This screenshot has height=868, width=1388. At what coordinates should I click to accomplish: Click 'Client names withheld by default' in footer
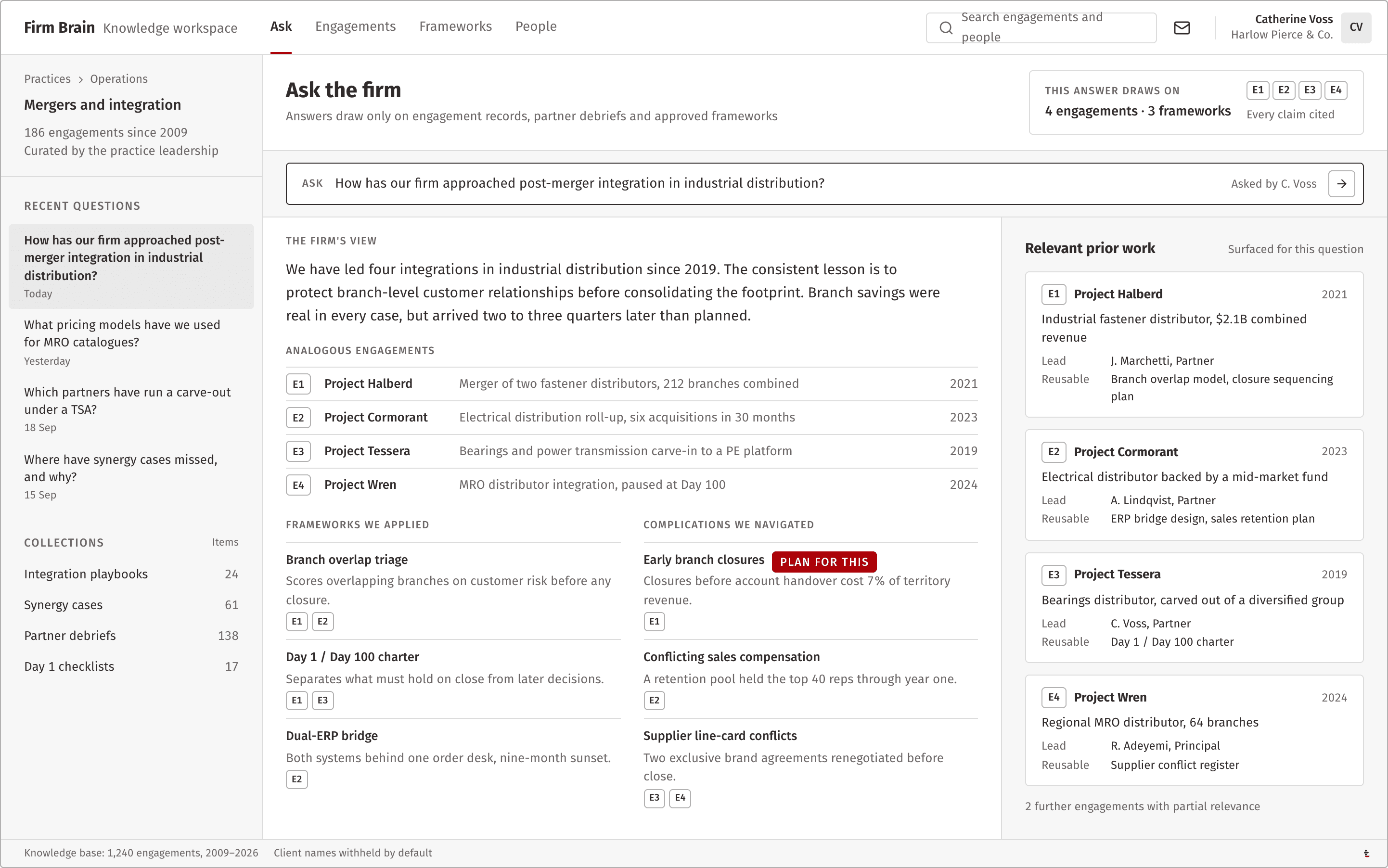[x=353, y=853]
